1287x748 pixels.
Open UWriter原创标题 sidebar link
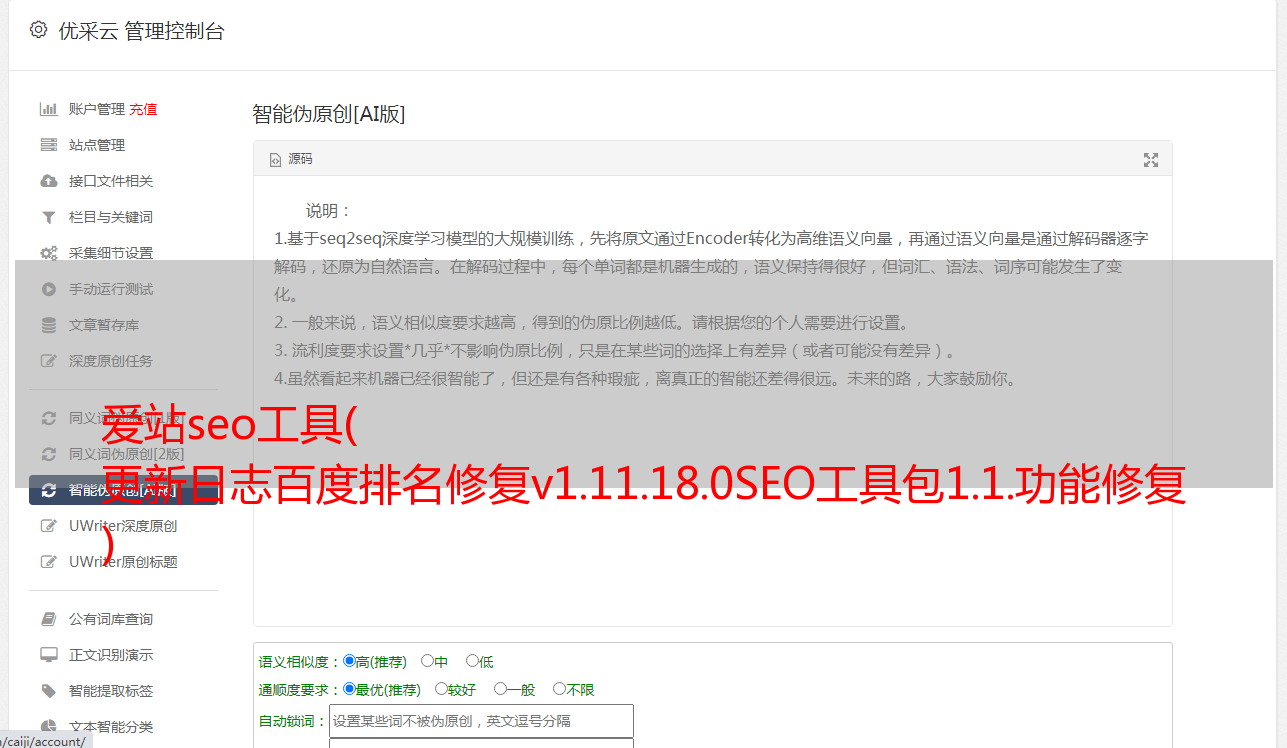123,562
